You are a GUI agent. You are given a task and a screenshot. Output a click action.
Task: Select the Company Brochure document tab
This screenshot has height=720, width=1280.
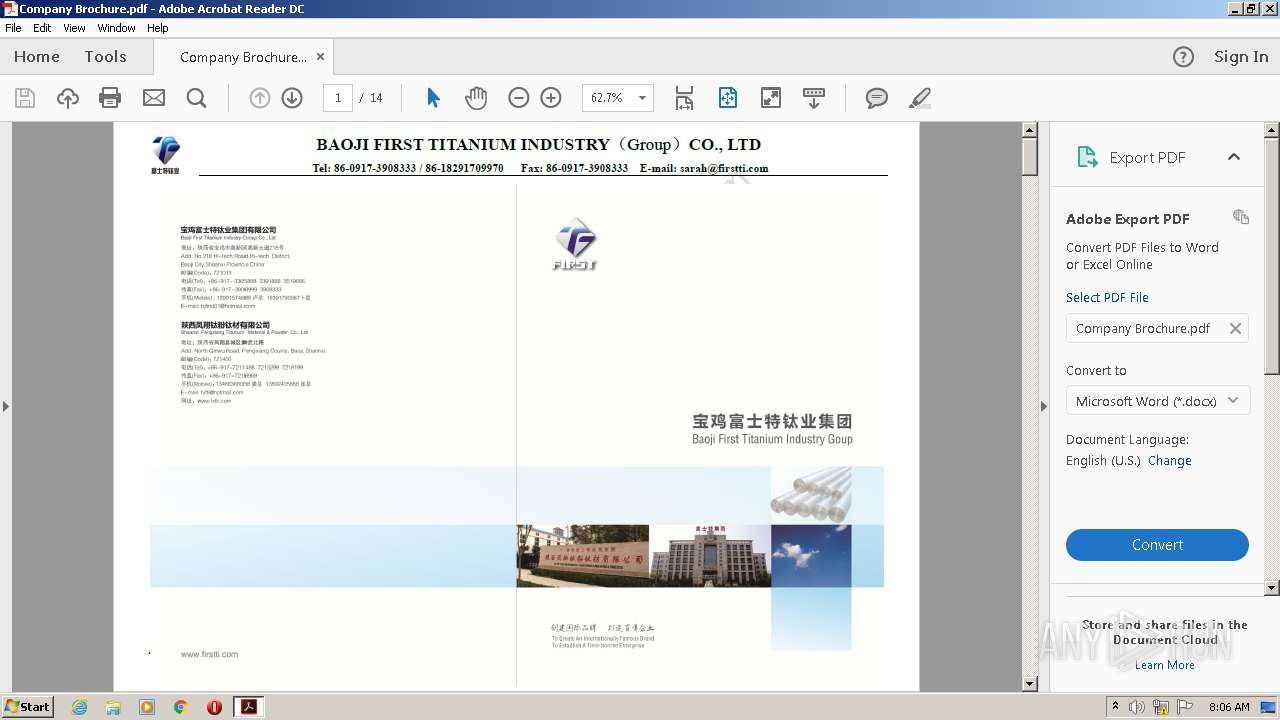pyautogui.click(x=243, y=57)
